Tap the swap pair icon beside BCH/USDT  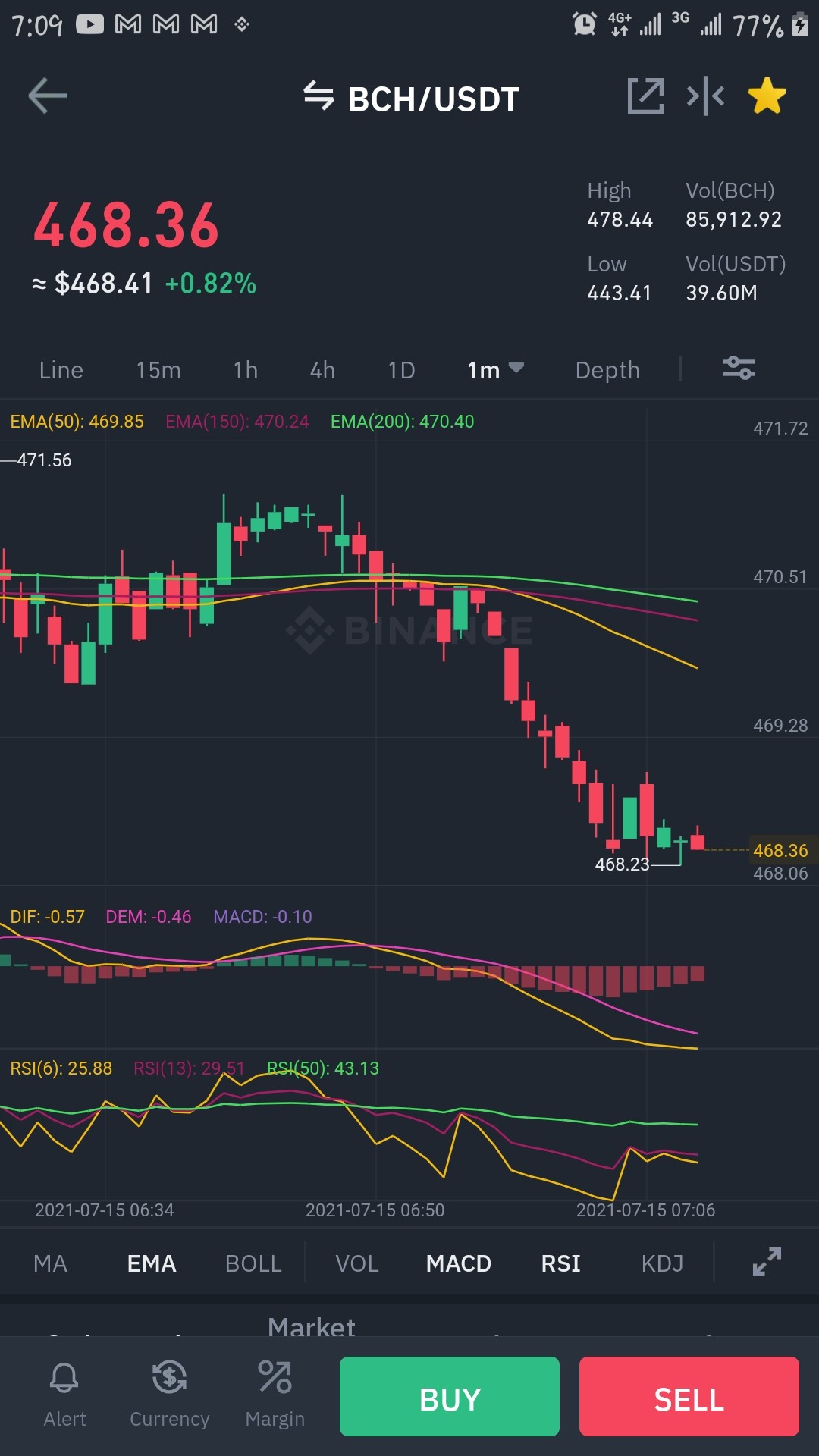(318, 96)
